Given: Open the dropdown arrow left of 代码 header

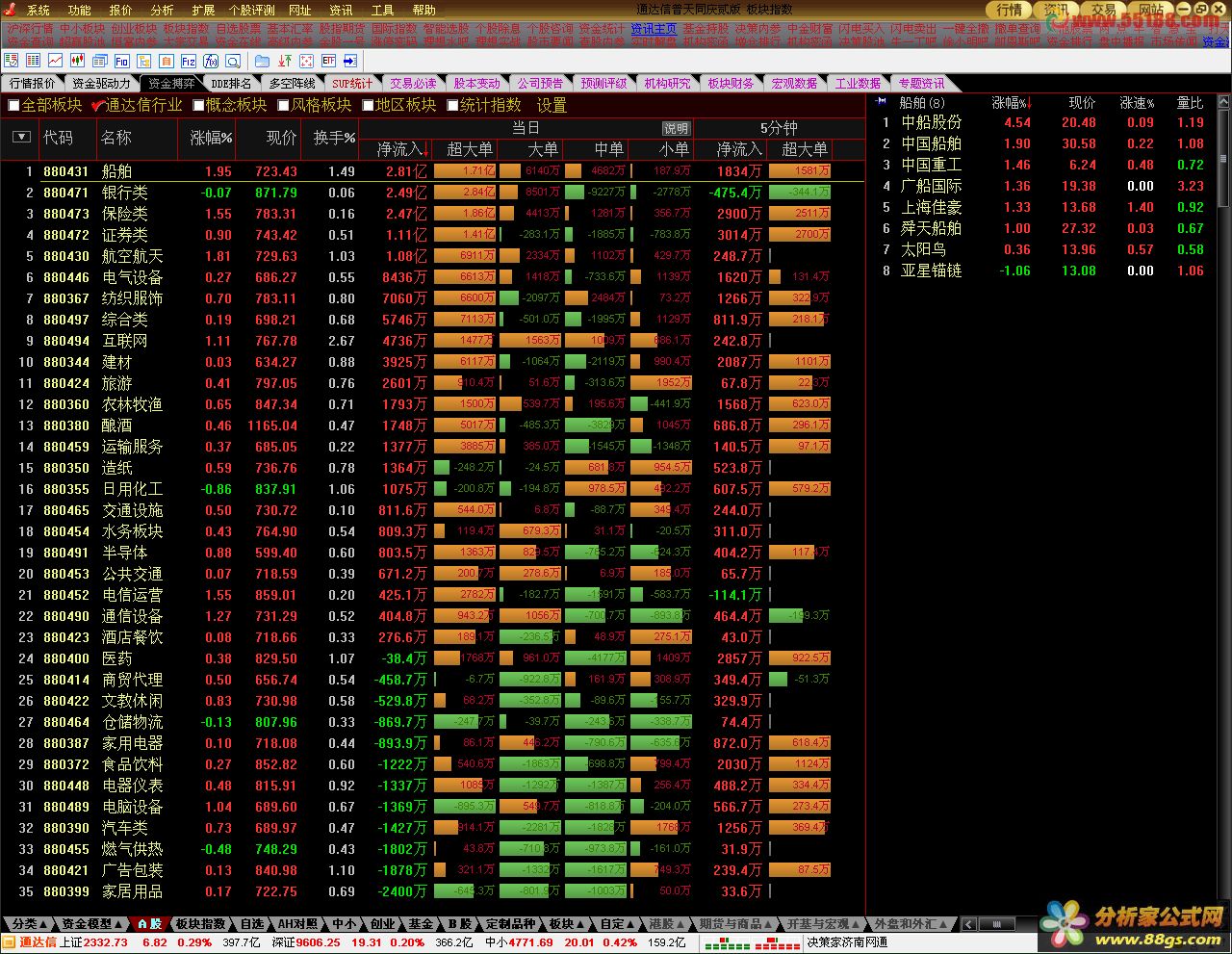Looking at the screenshot, I should tap(21, 138).
